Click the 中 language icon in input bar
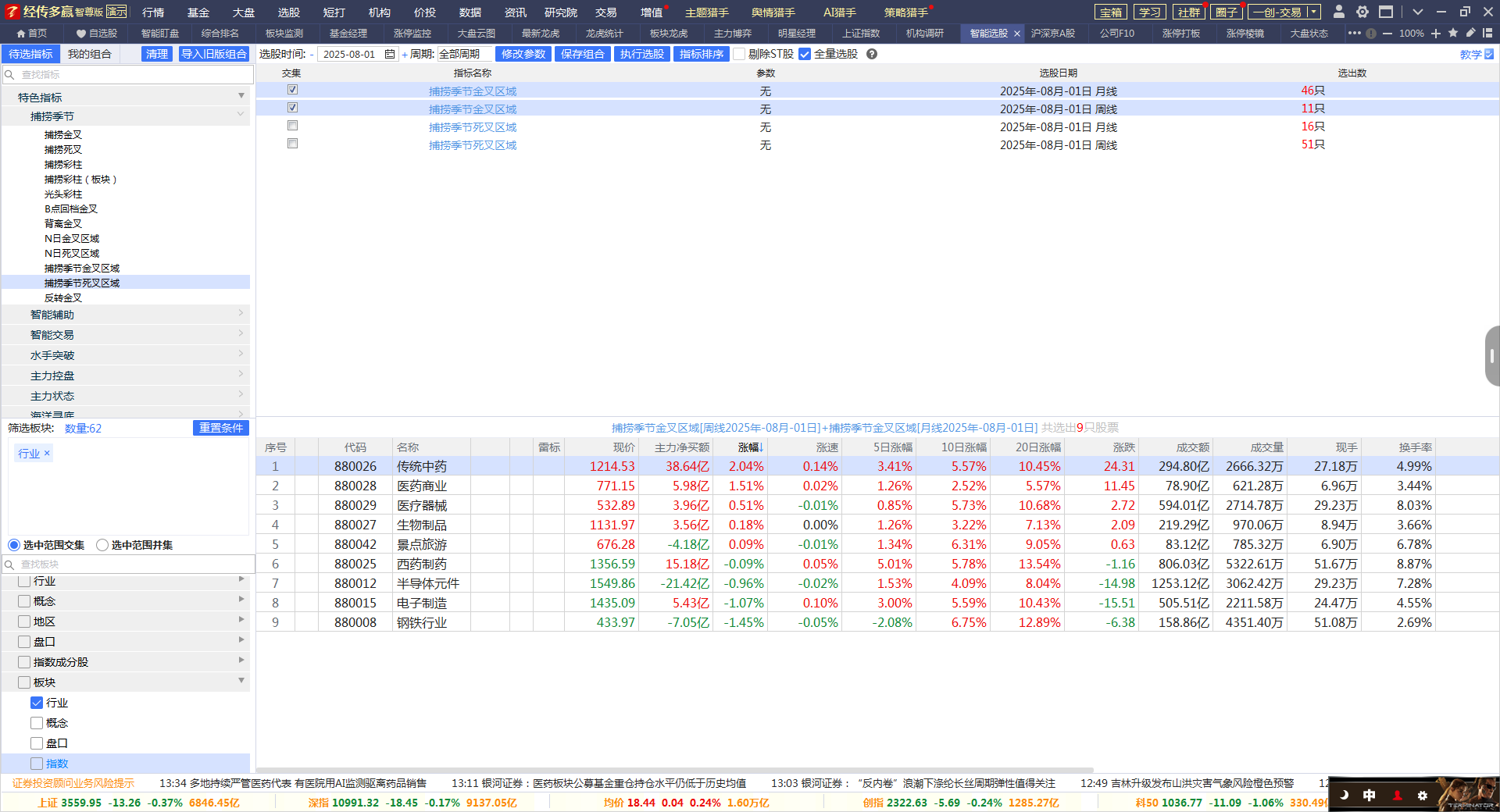The height and width of the screenshot is (812, 1500). (1370, 795)
